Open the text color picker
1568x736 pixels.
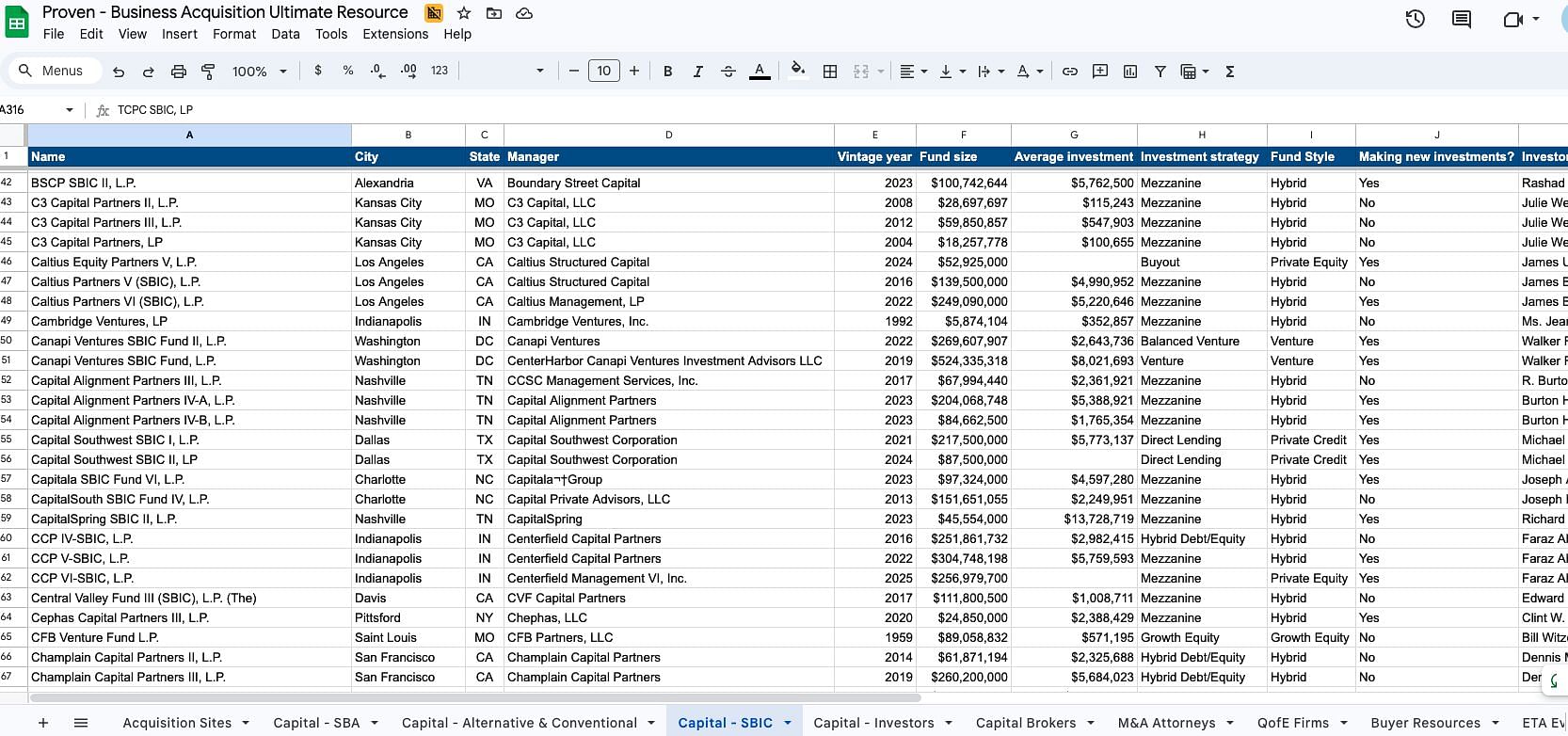pyautogui.click(x=760, y=72)
